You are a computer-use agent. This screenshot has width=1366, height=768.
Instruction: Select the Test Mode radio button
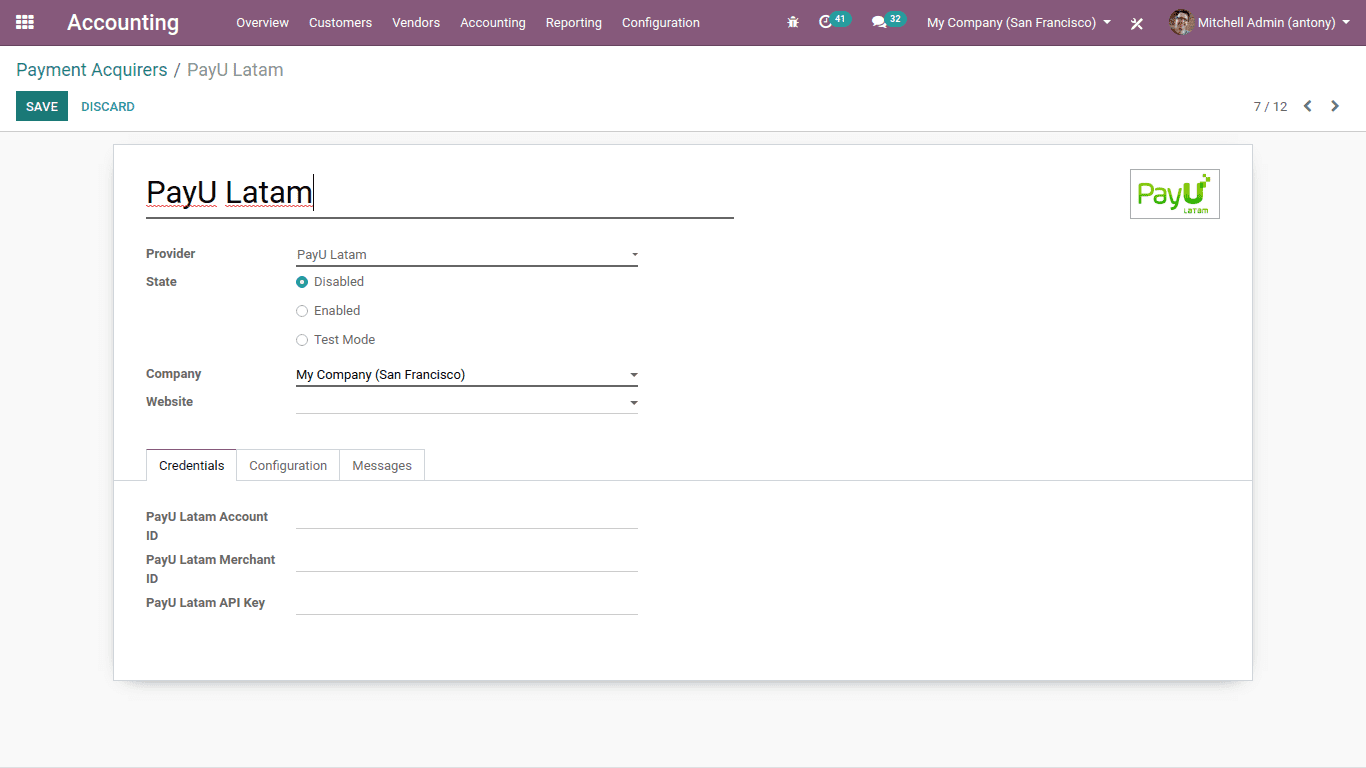pos(302,340)
